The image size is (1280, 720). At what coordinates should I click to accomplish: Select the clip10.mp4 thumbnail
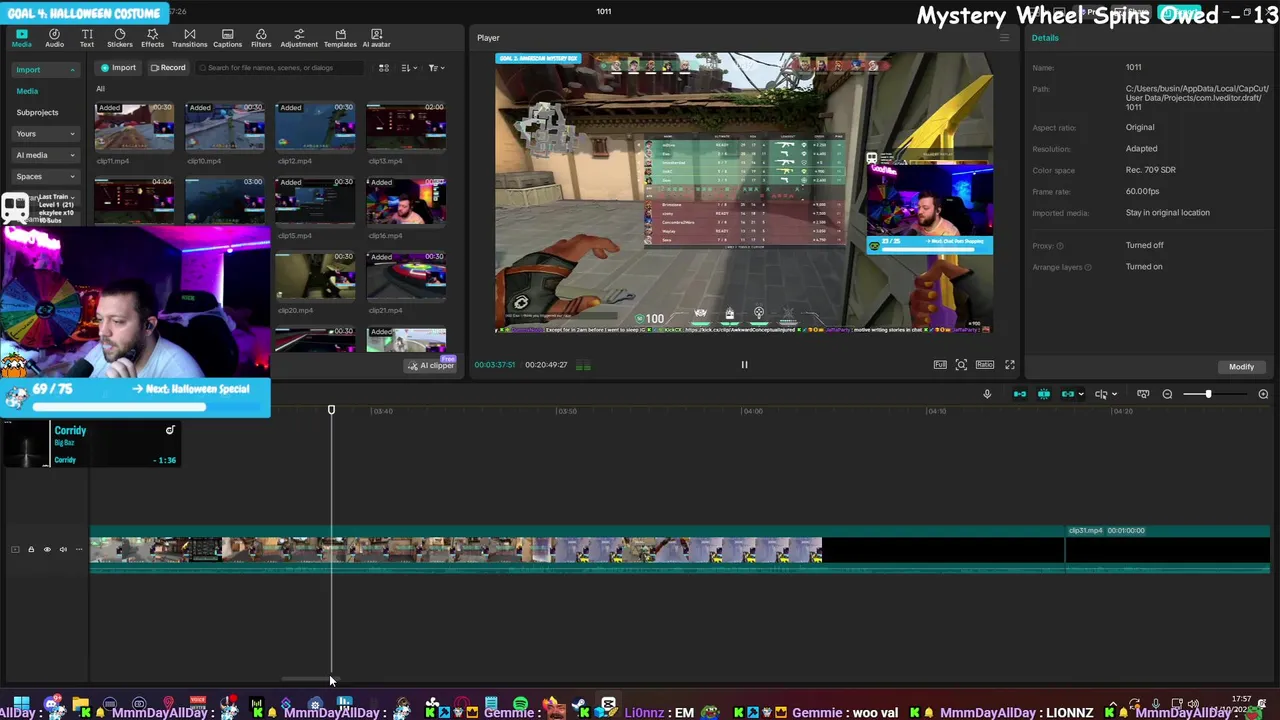pos(224,127)
